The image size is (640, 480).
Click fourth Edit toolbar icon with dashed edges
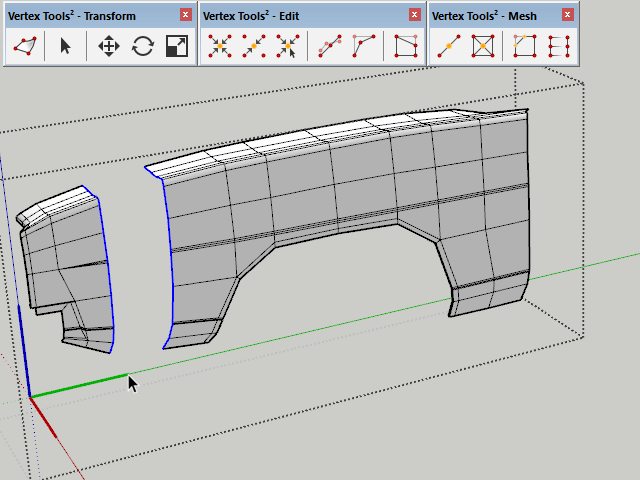329,46
